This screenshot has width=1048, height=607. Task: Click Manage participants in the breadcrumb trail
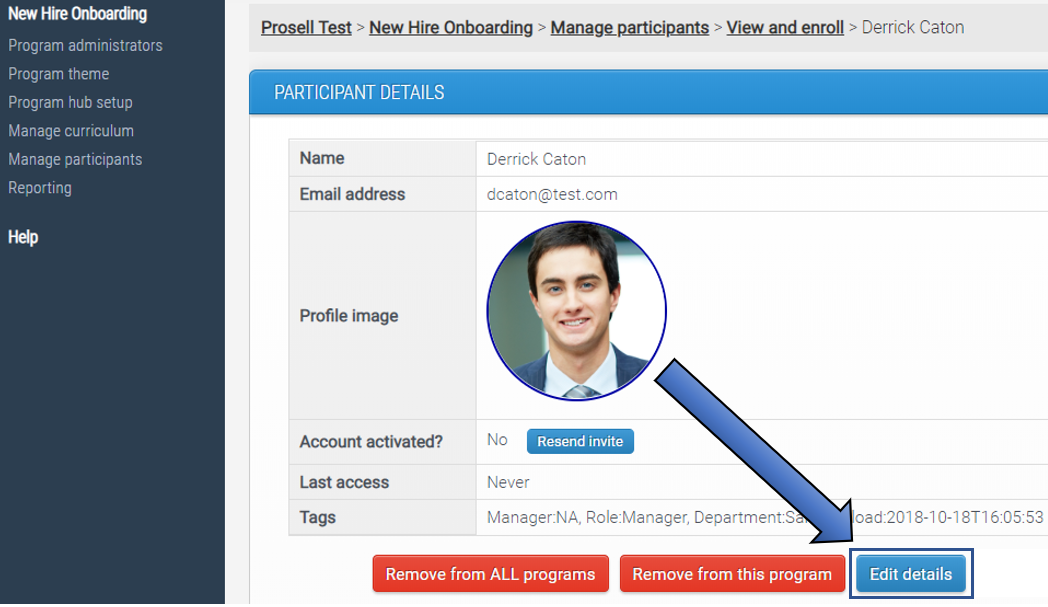pos(629,27)
